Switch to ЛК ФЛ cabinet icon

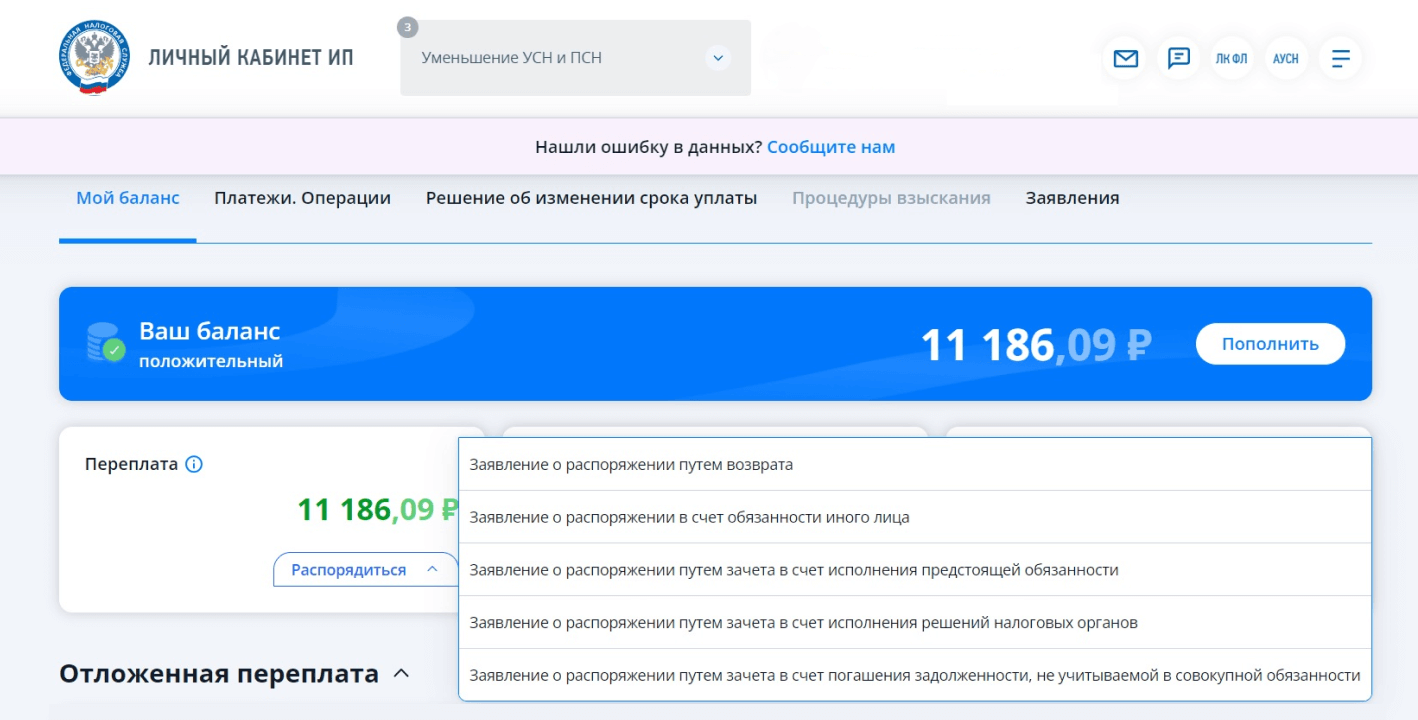click(x=1232, y=58)
